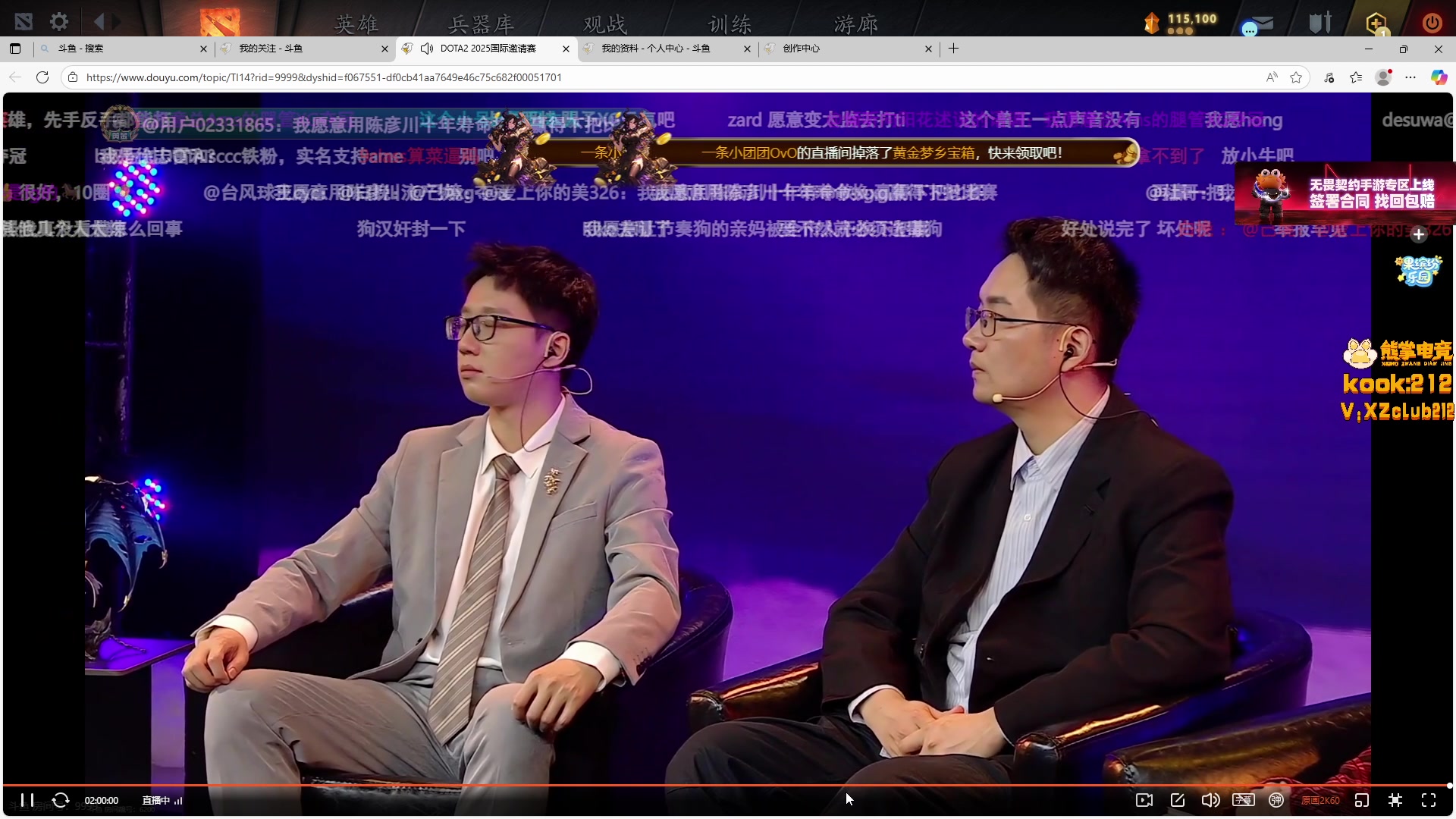This screenshot has height=819, width=1456.
Task: Open the 果缤纷乐园 sticker icon
Action: click(1418, 271)
